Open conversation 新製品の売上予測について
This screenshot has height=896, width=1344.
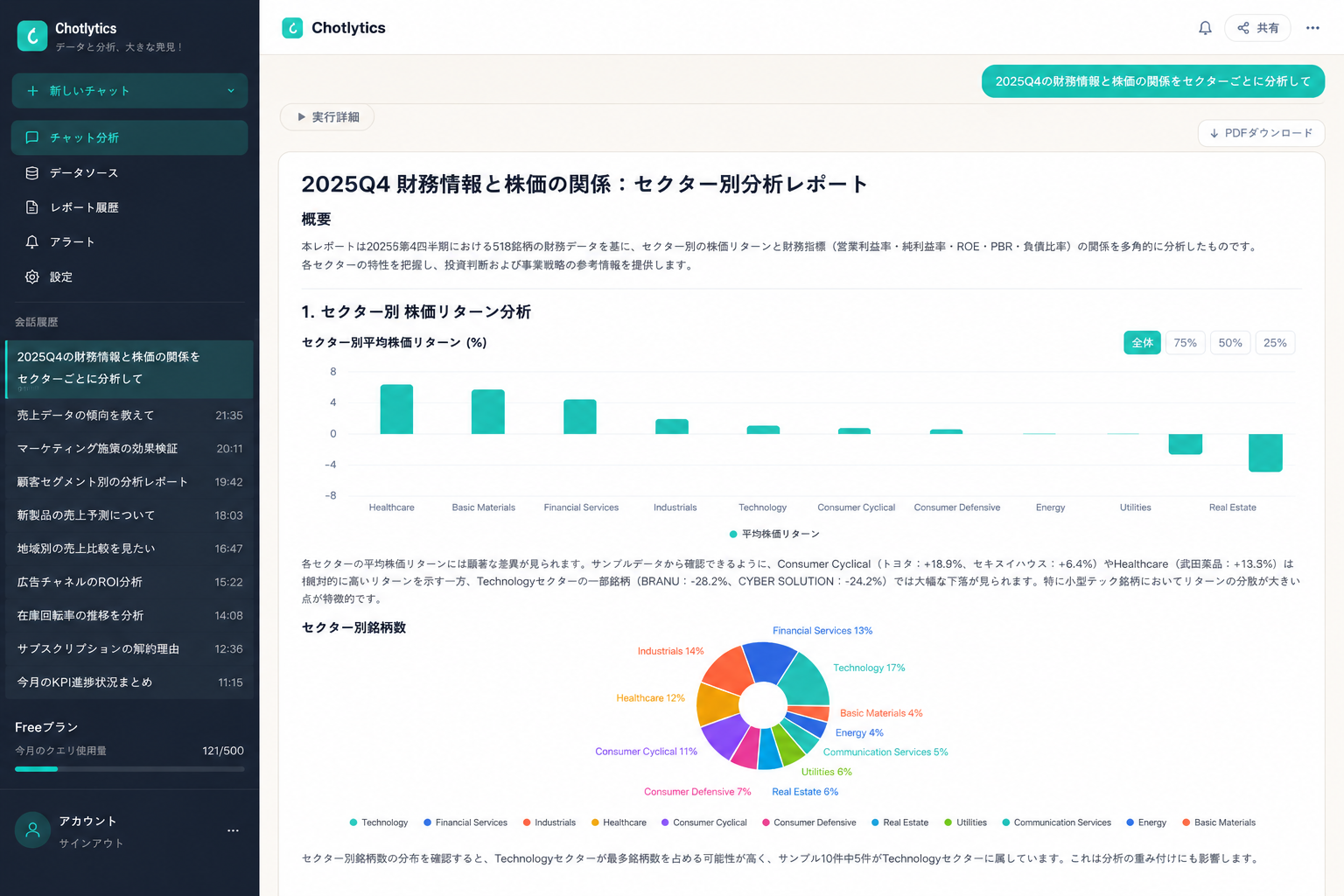(129, 515)
